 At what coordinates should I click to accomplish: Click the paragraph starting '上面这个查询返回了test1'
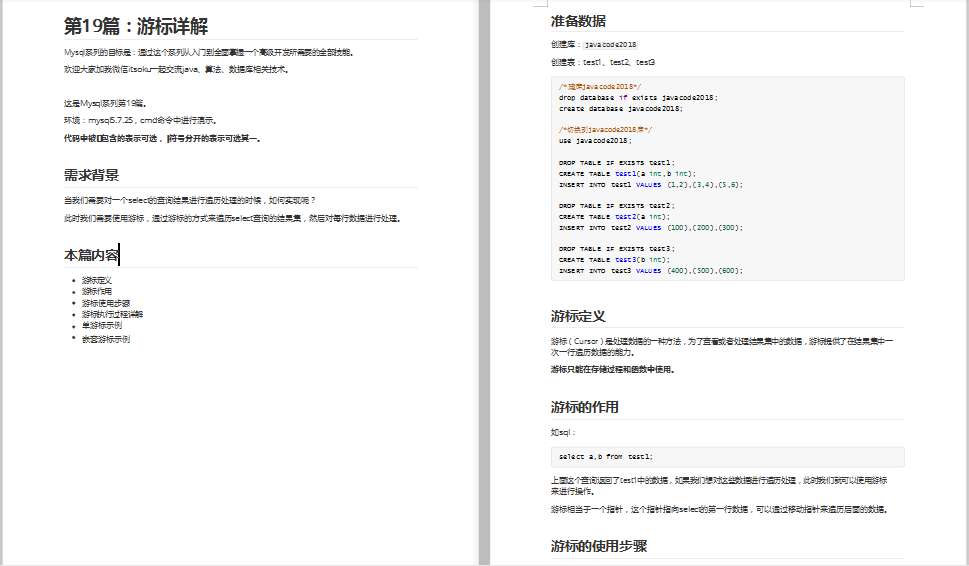pos(719,486)
